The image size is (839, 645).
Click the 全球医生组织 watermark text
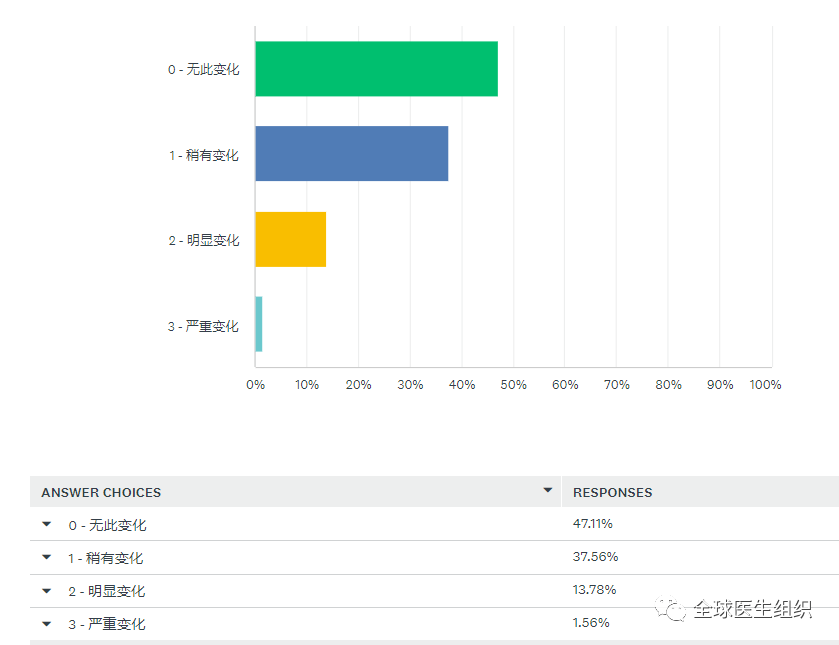752,609
